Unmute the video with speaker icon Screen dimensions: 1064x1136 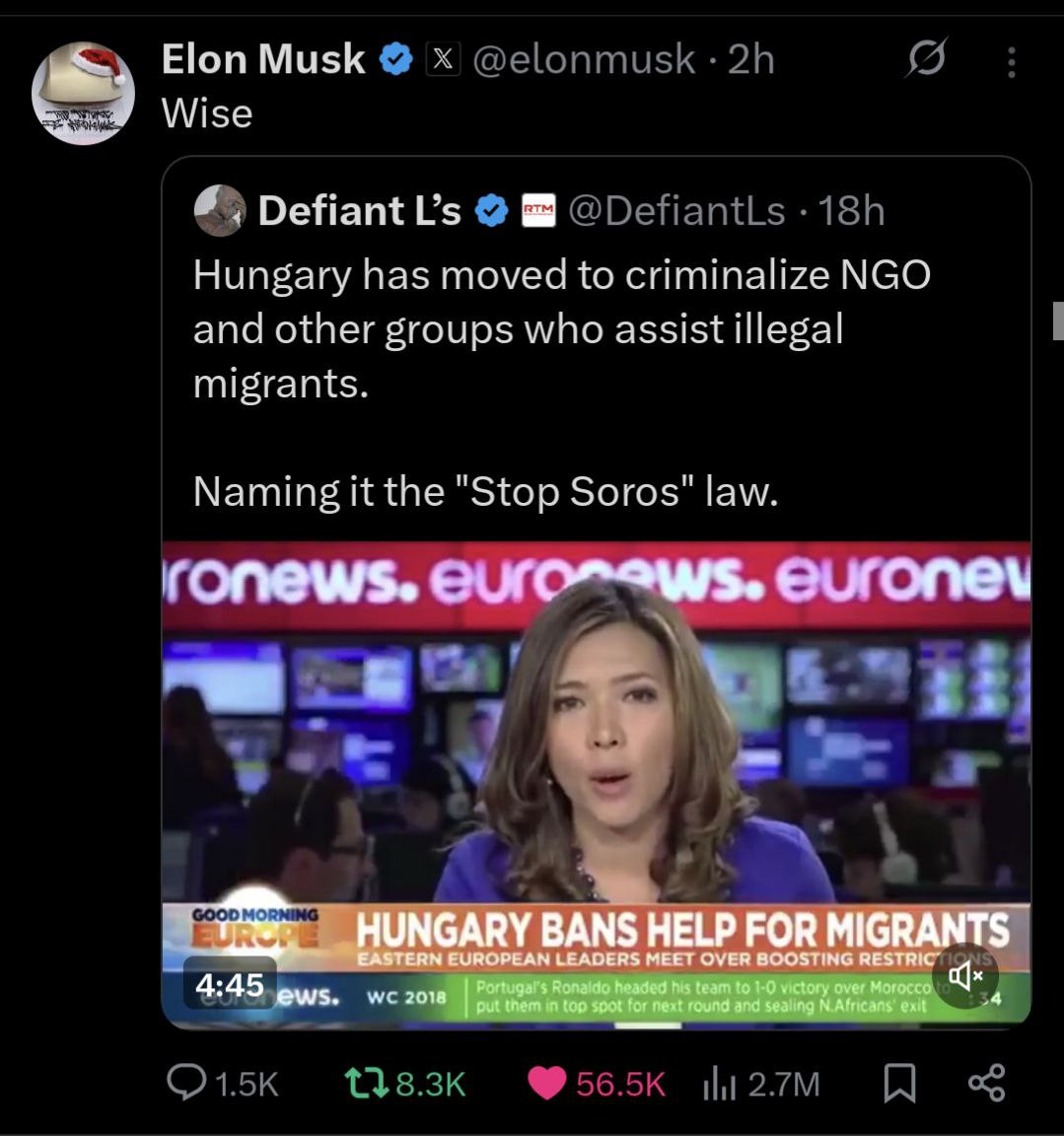(964, 976)
